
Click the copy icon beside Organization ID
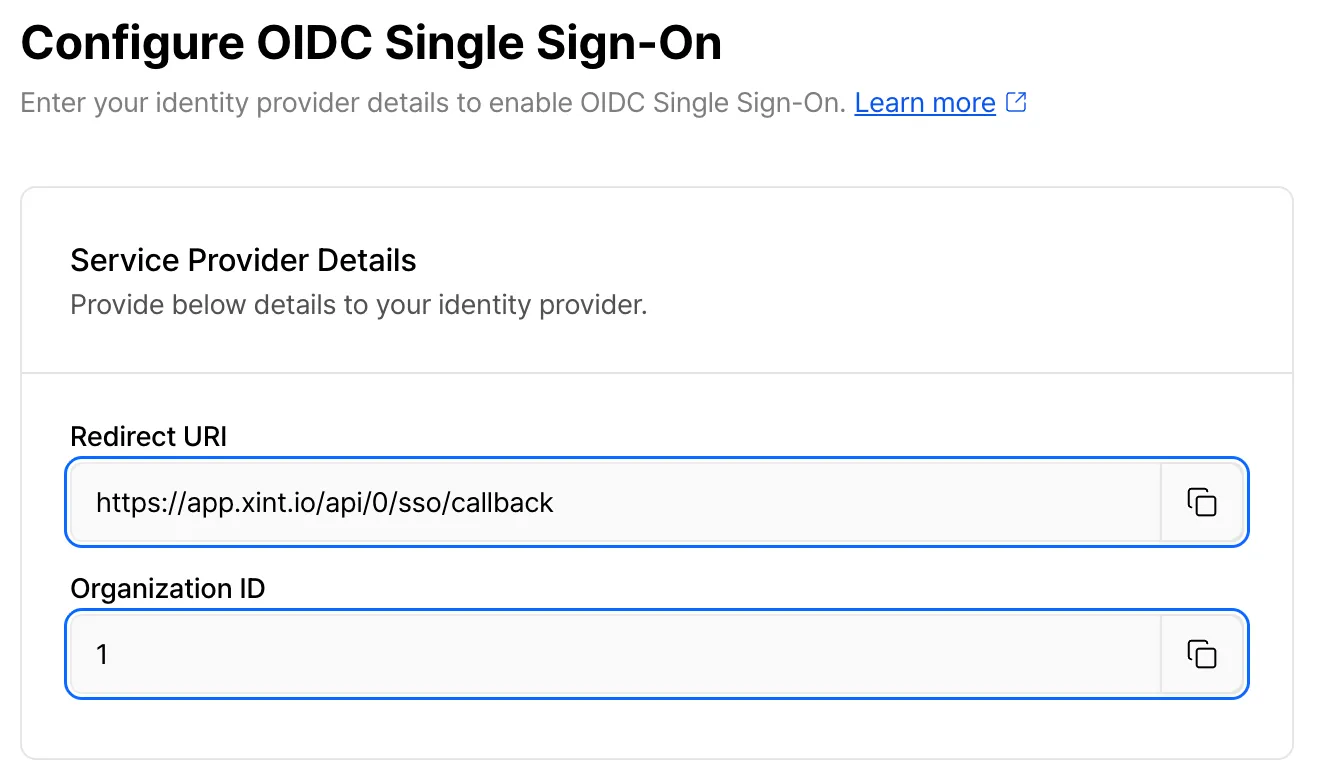(x=1201, y=655)
